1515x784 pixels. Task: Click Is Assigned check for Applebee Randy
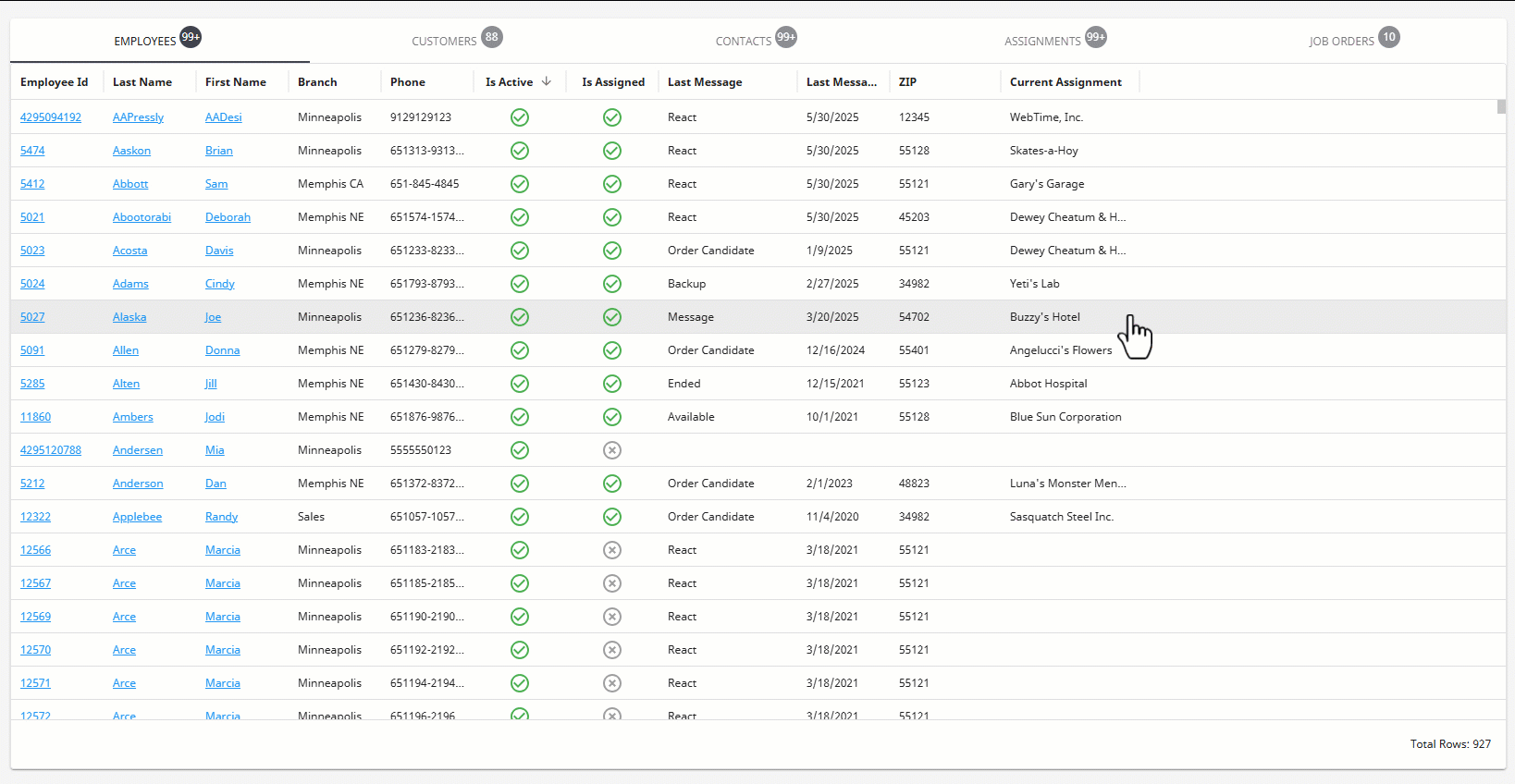coord(612,517)
